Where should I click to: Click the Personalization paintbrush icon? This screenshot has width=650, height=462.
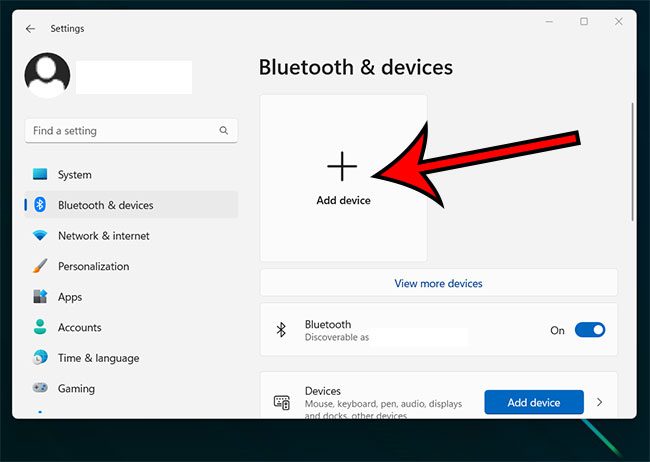pyautogui.click(x=40, y=267)
